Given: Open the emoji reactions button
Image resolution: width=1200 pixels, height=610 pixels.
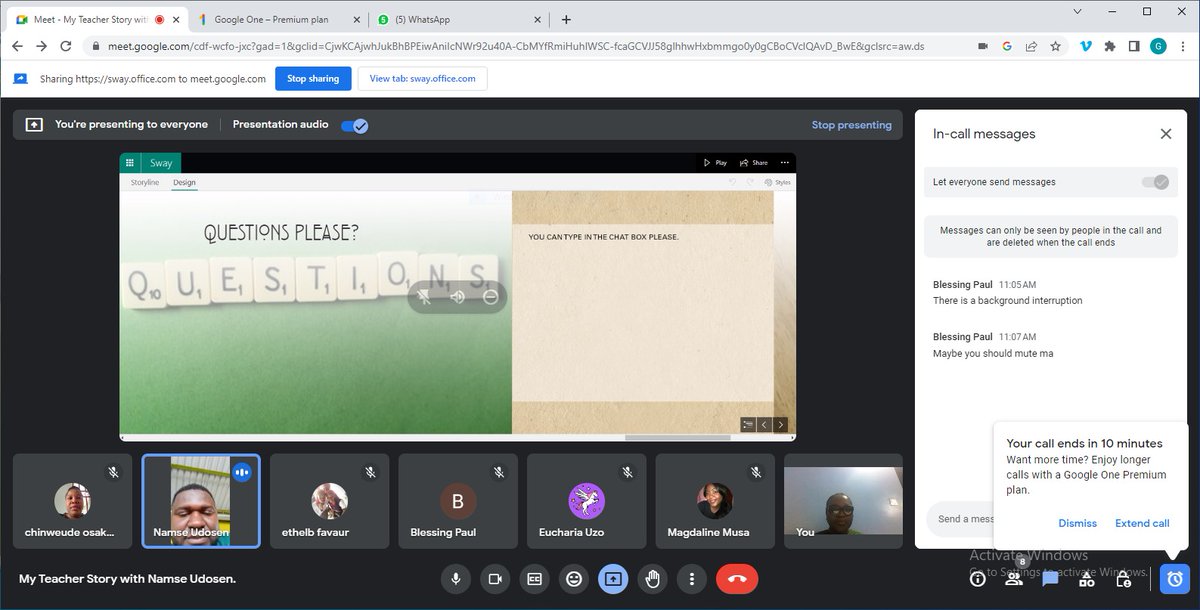Looking at the screenshot, I should pyautogui.click(x=573, y=578).
